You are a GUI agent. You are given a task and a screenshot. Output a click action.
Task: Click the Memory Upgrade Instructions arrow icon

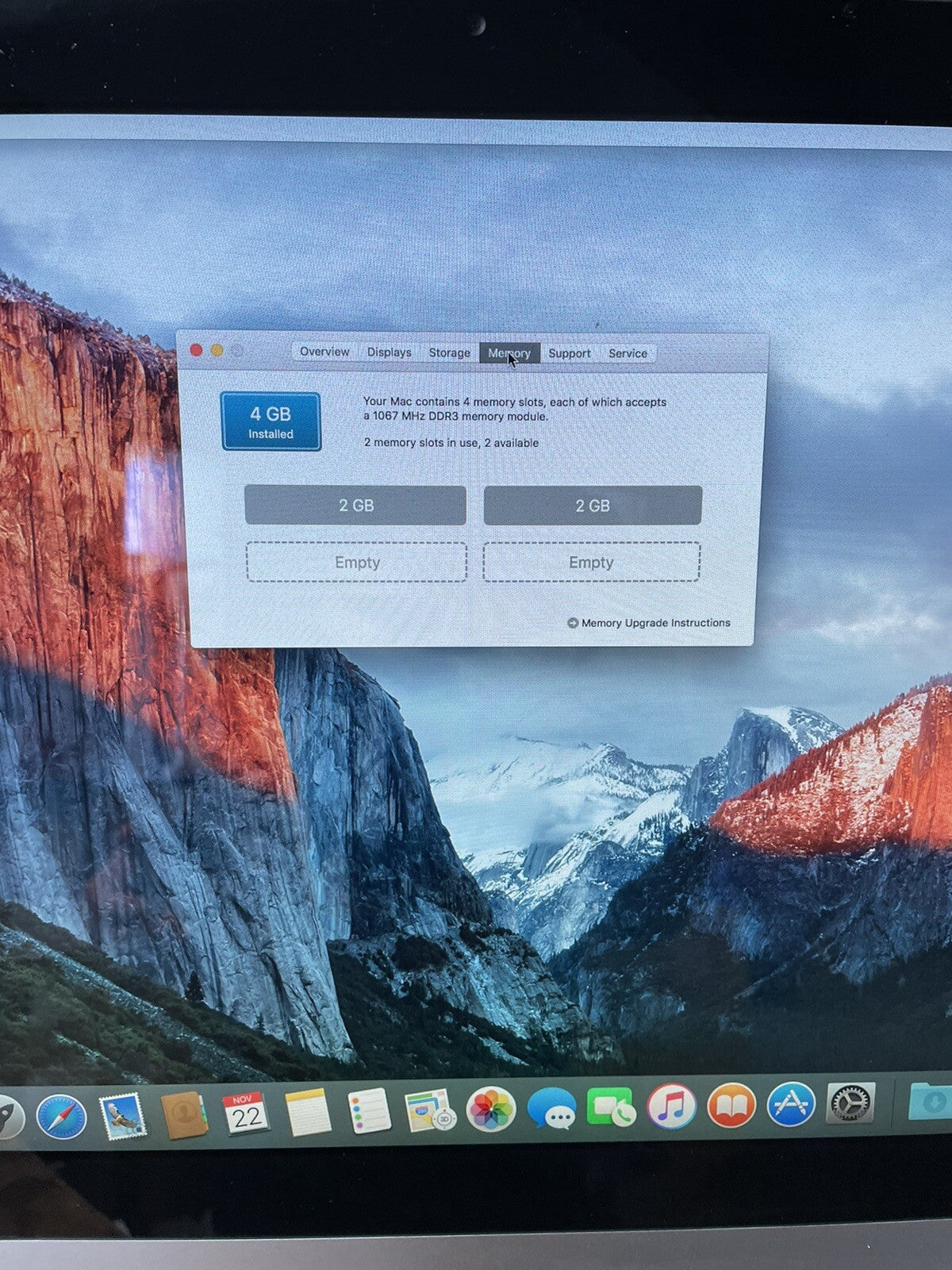pos(573,623)
